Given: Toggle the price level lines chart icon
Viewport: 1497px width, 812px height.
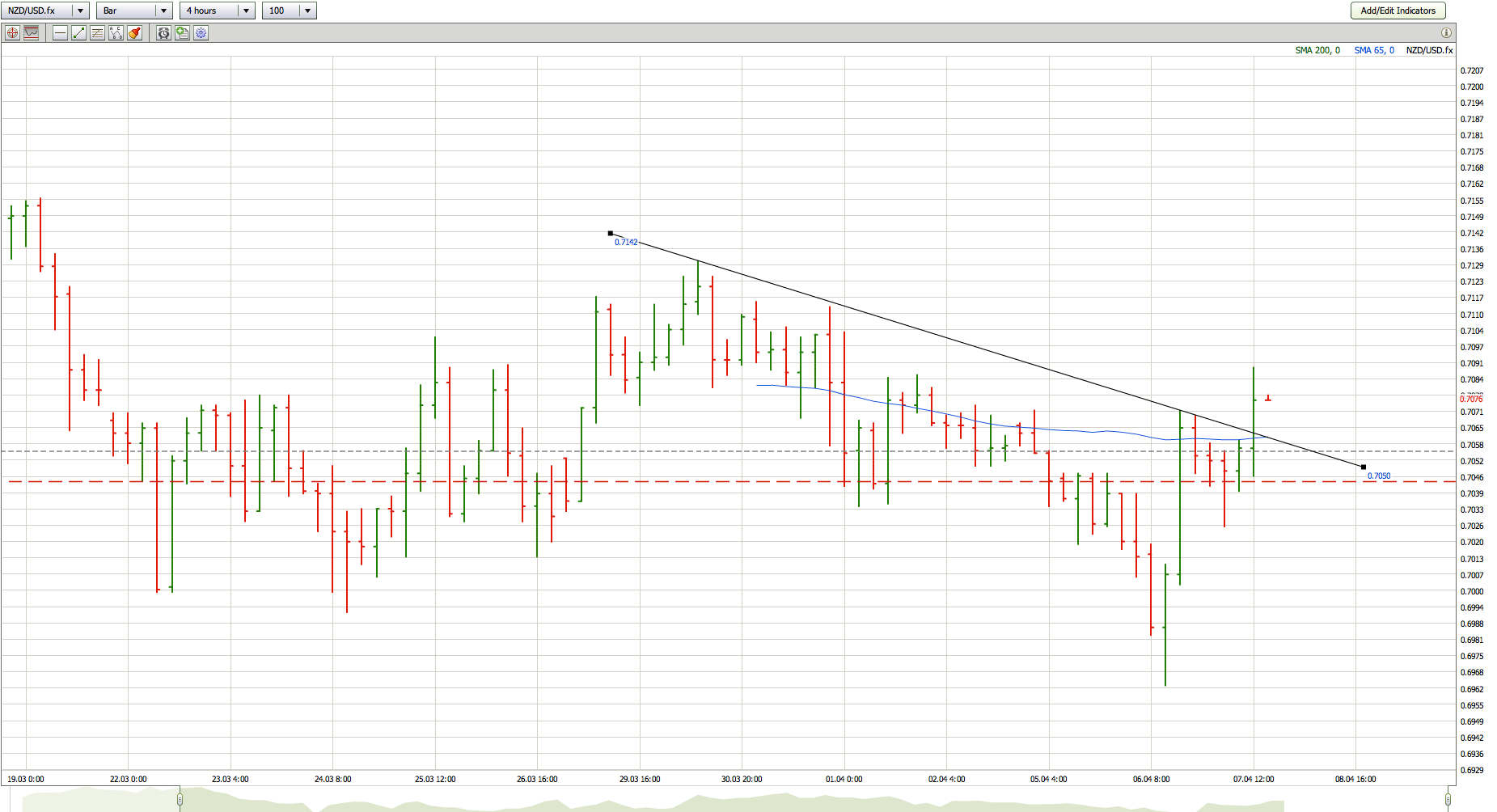Looking at the screenshot, I should click(32, 33).
